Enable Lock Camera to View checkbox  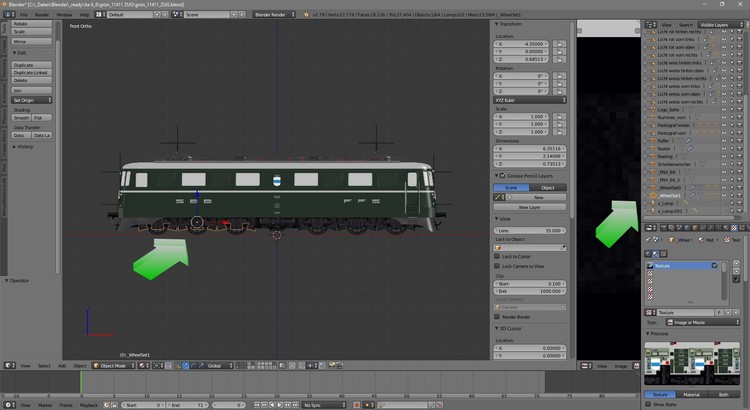(497, 266)
